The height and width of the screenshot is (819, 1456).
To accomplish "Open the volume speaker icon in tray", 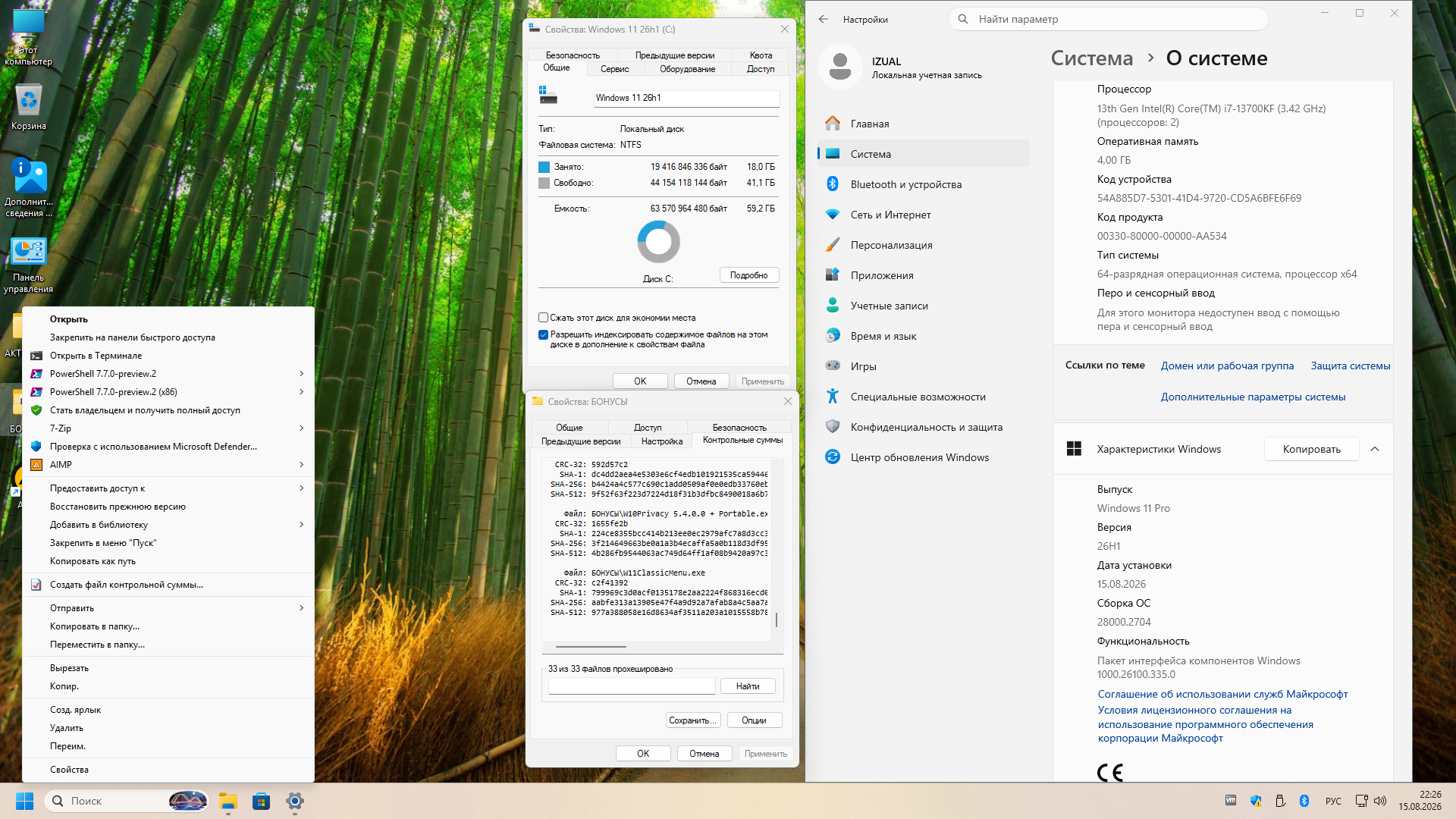I will point(1380,801).
